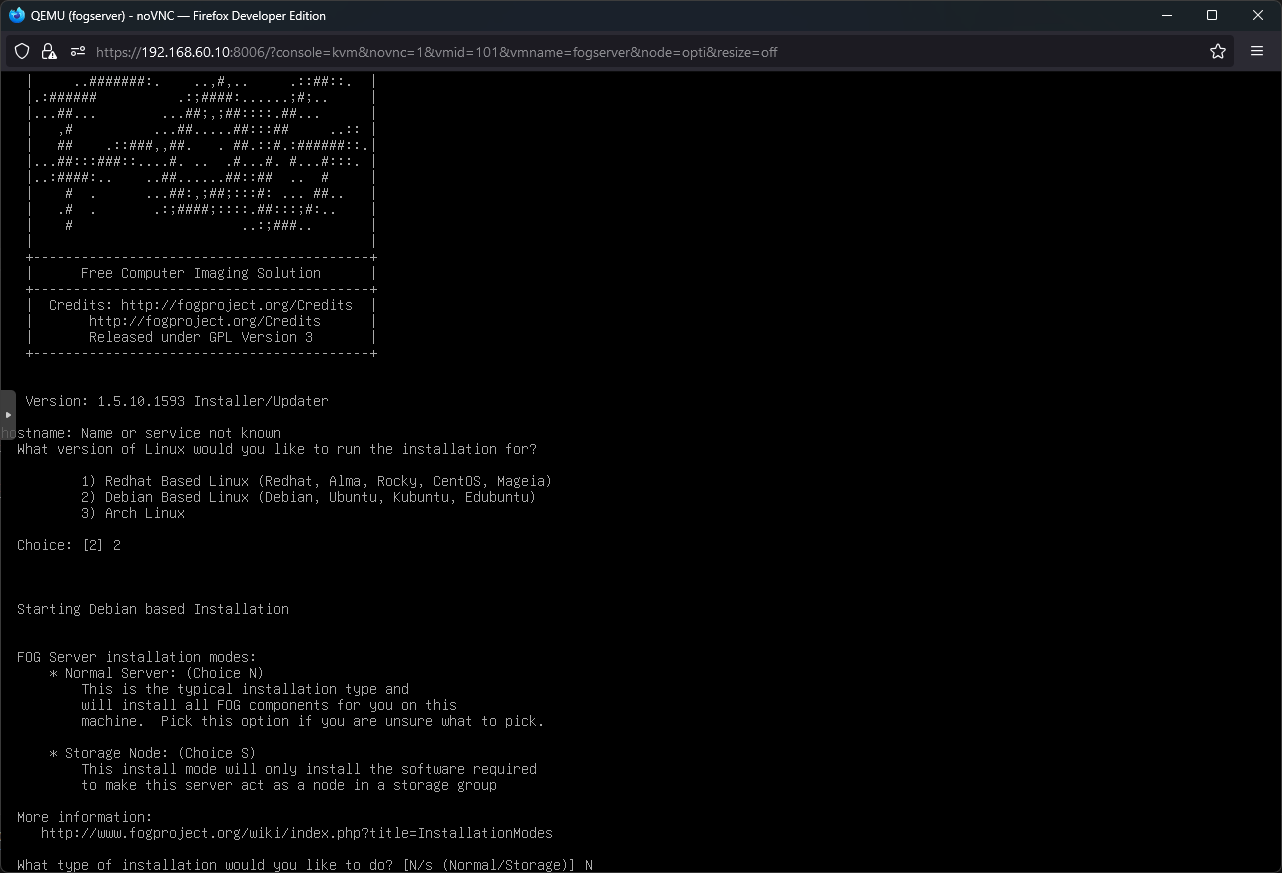Click option '1) Redhat Based Linux'

[x=317, y=481]
